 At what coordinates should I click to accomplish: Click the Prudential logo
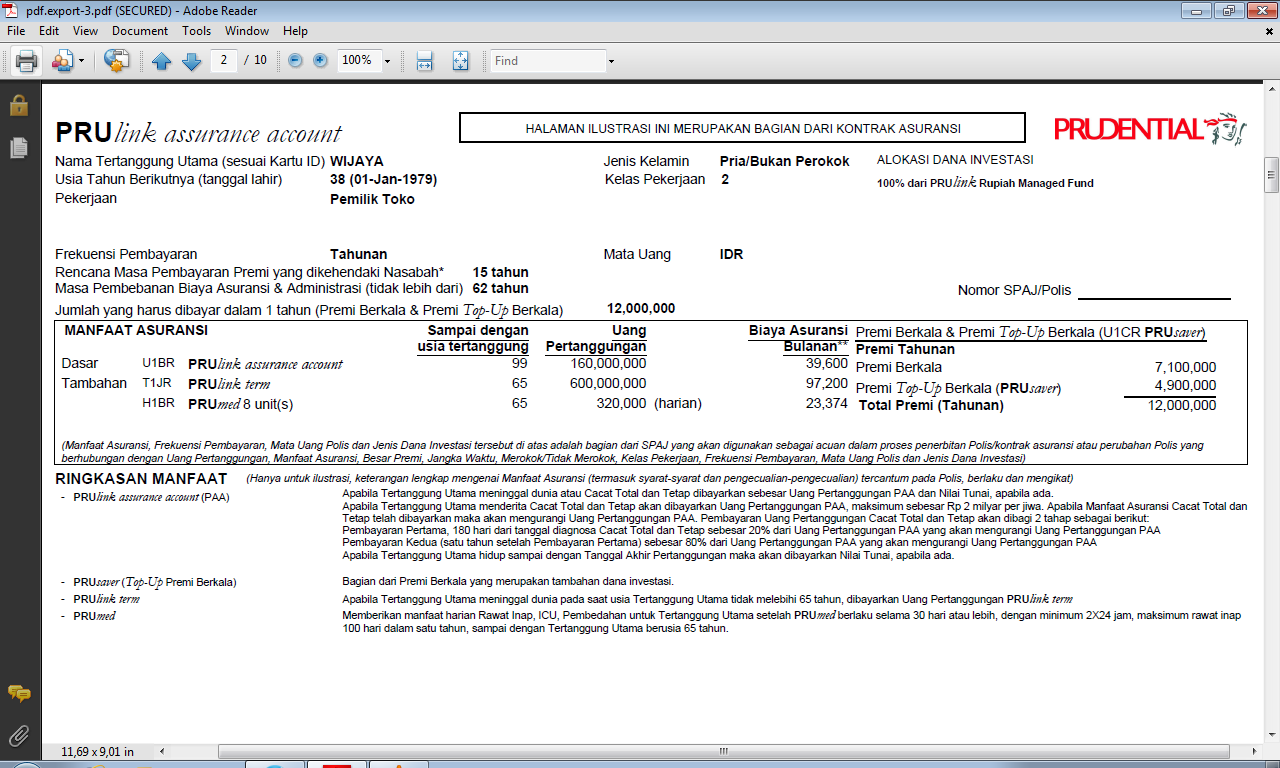point(1150,129)
